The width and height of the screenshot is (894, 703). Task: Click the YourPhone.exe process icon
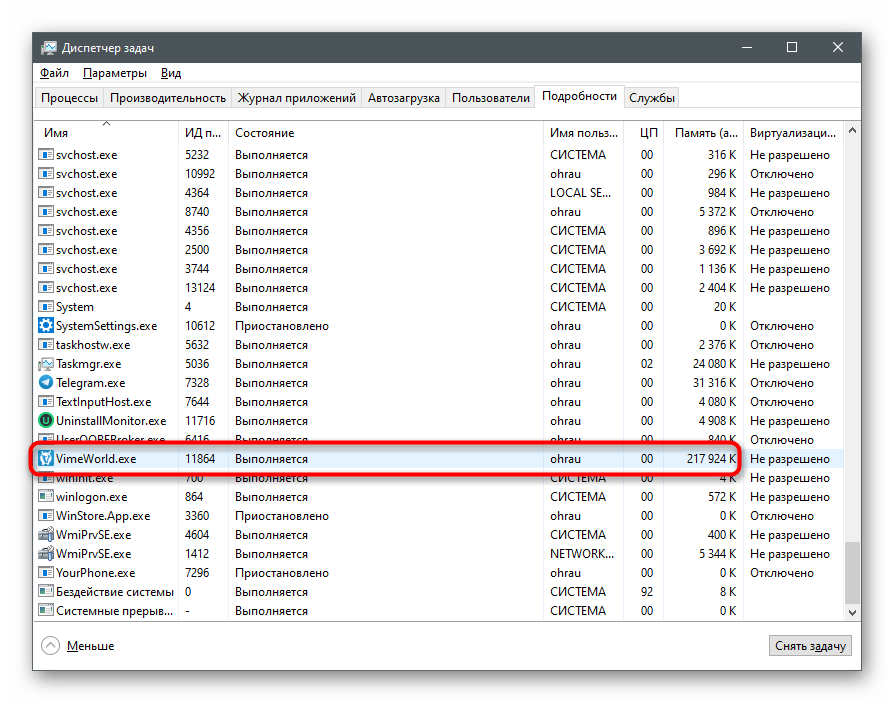click(46, 572)
